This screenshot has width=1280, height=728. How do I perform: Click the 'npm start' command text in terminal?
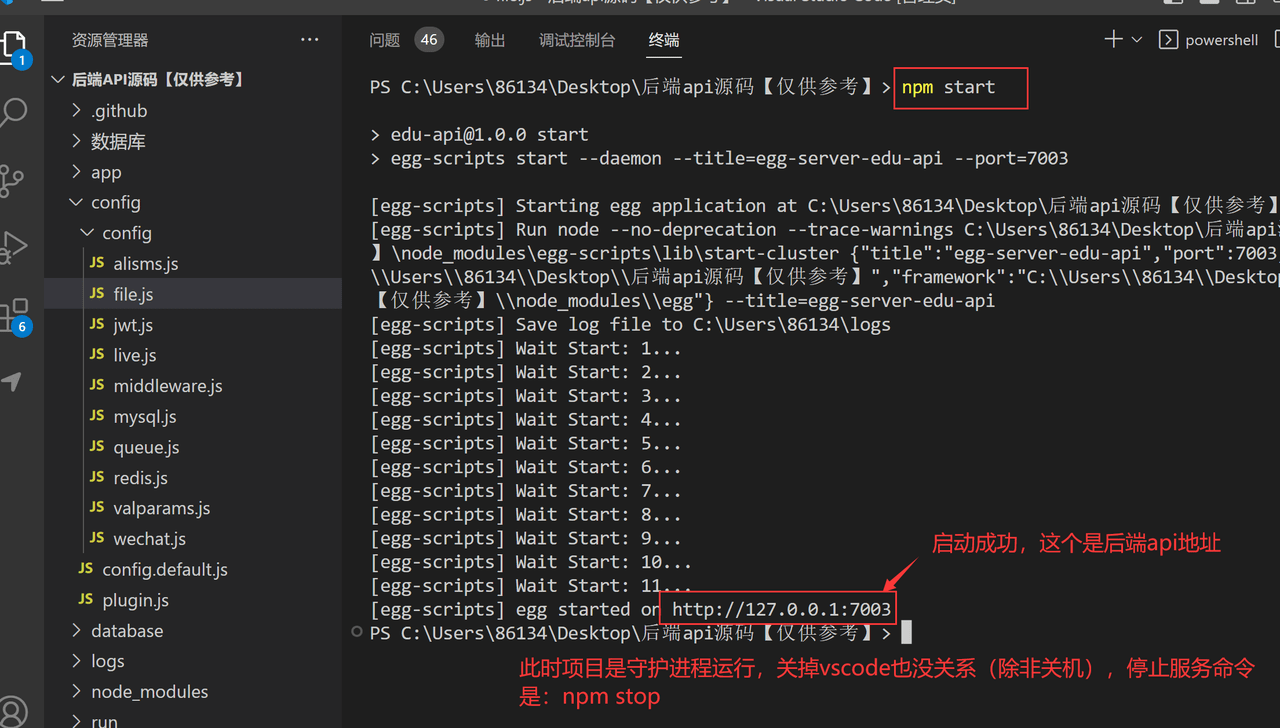click(x=948, y=87)
